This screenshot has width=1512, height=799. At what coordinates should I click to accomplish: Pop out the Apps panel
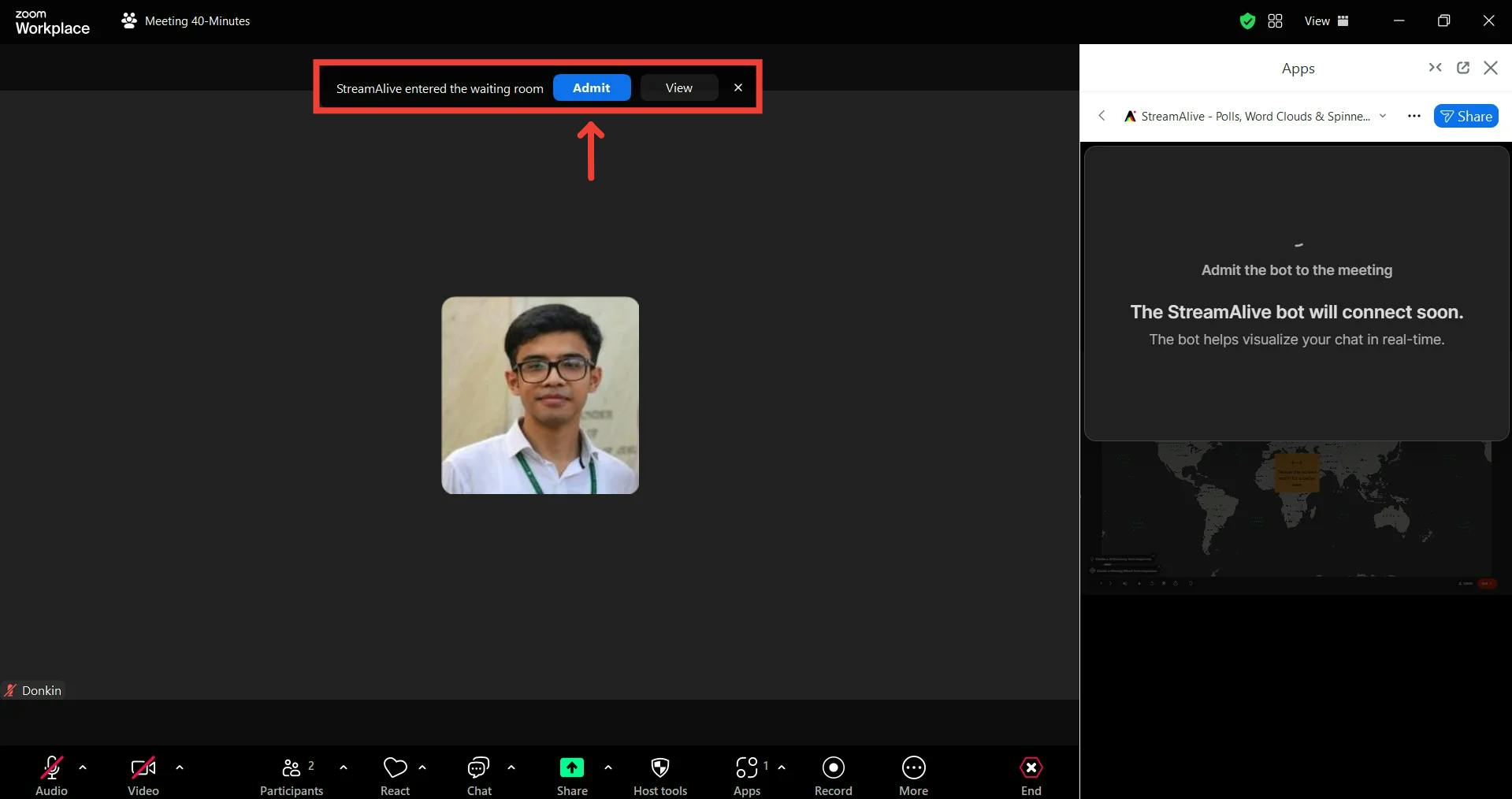1462,68
